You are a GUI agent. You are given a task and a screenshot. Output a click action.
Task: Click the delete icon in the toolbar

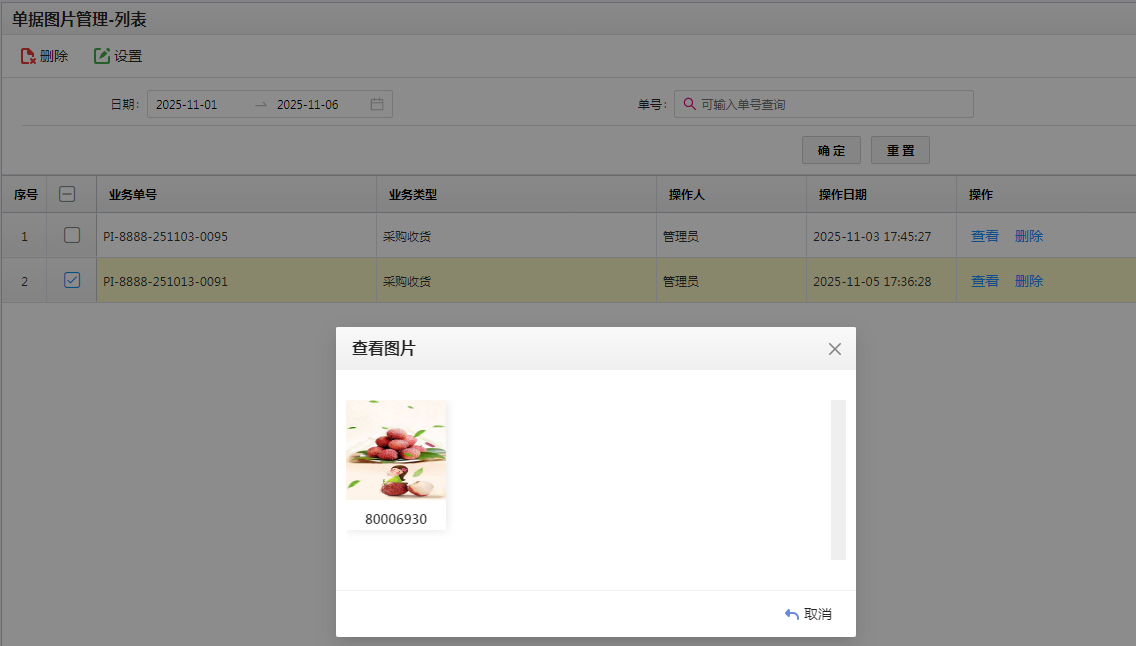(x=28, y=57)
